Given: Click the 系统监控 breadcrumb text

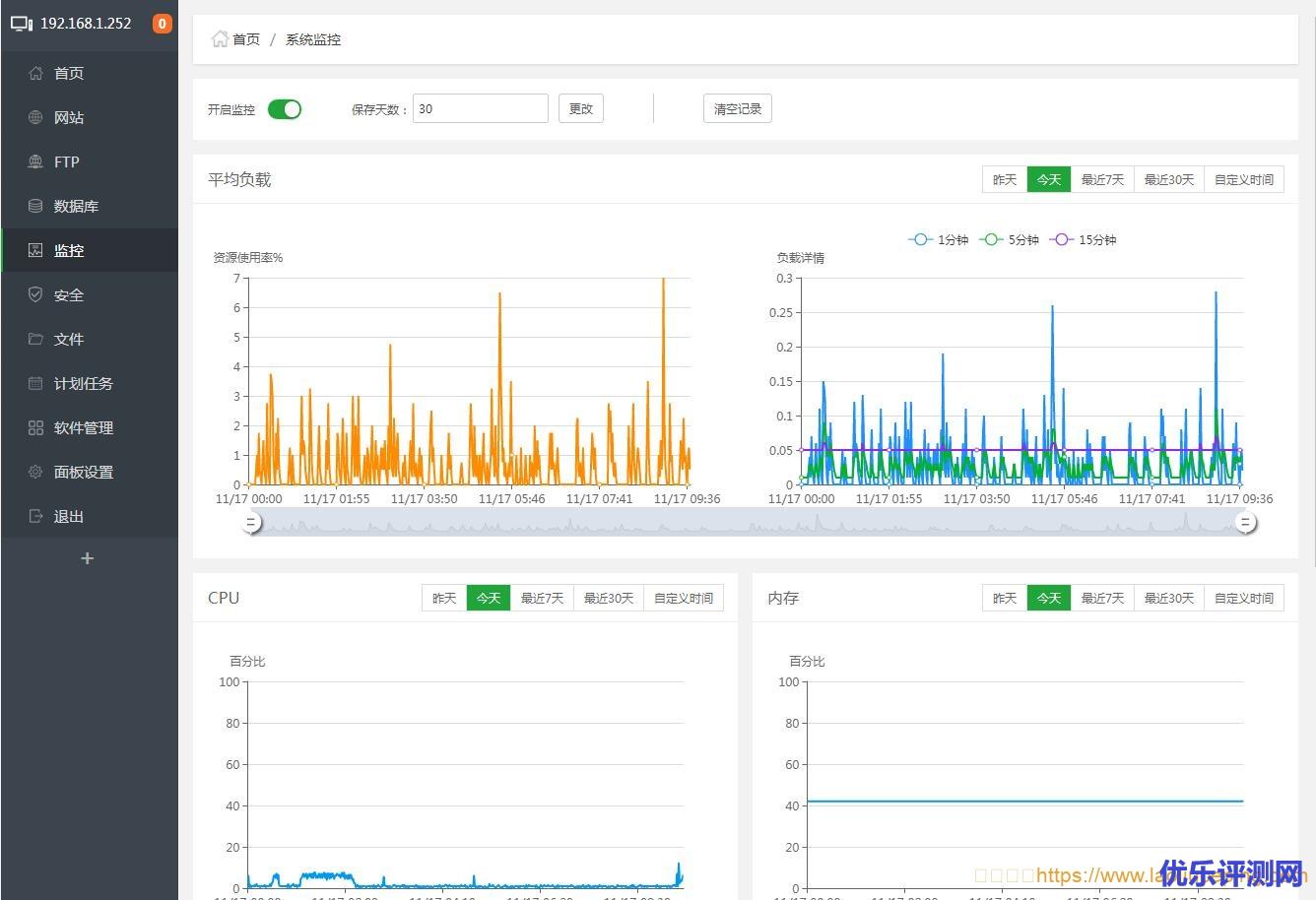Looking at the screenshot, I should coord(313,39).
